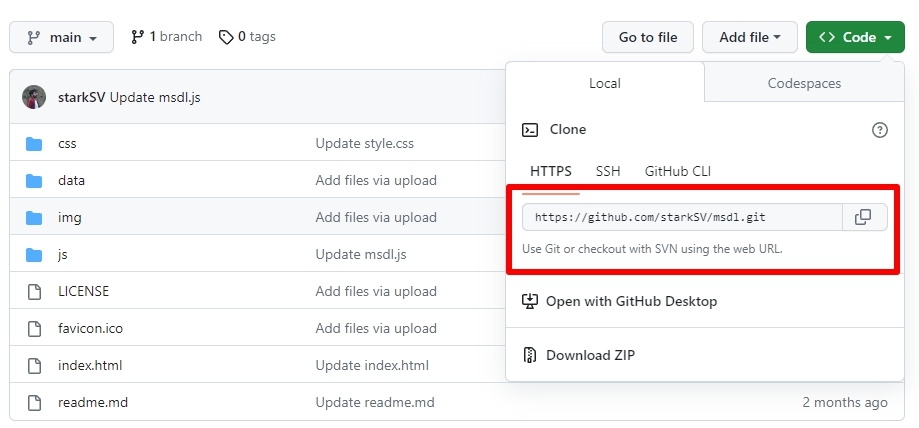Image resolution: width=919 pixels, height=428 pixels.
Task: Click the git branch icon in main button
Action: point(34,38)
